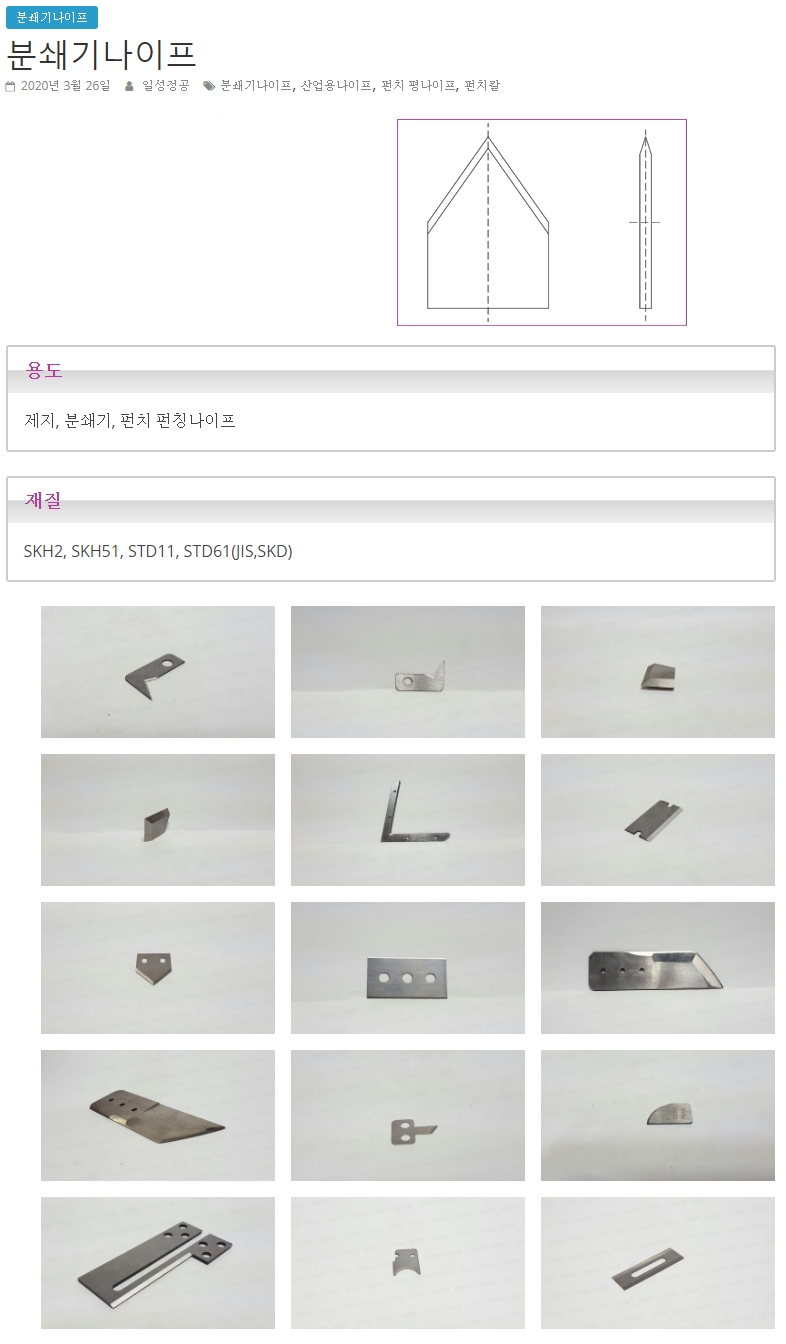Image resolution: width=786 pixels, height=1344 pixels.
Task: Open the L-shaped angle blade photo
Action: [x=408, y=820]
